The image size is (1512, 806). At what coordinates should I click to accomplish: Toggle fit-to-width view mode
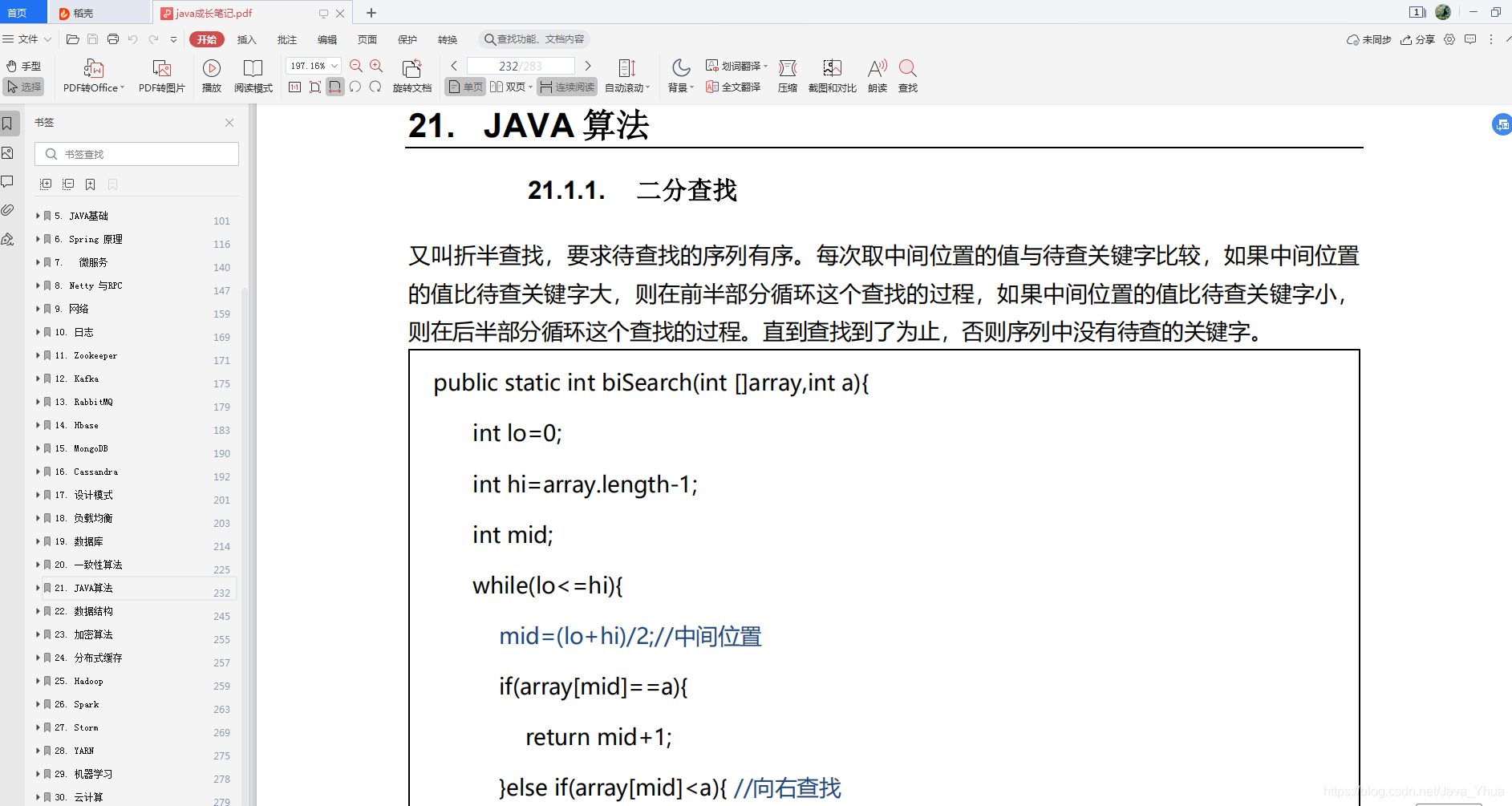click(x=335, y=87)
